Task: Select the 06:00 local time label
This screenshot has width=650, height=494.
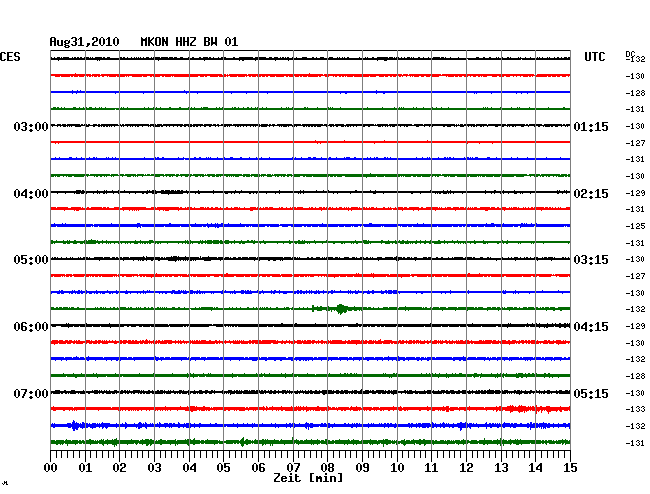Action: click(31, 327)
